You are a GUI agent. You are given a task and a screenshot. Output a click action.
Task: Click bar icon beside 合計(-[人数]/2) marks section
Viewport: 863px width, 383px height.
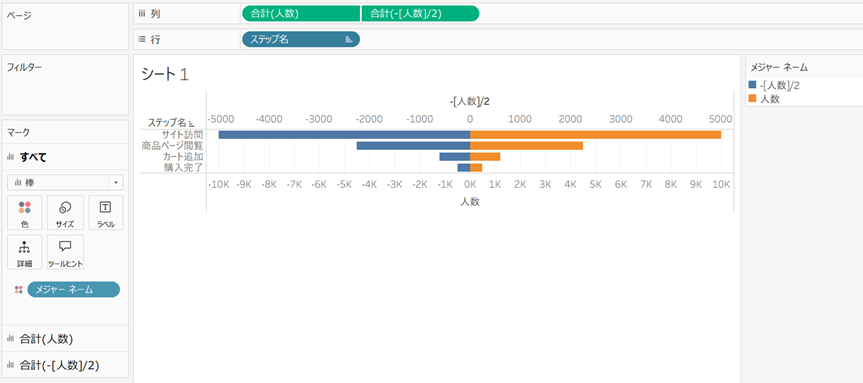point(10,365)
